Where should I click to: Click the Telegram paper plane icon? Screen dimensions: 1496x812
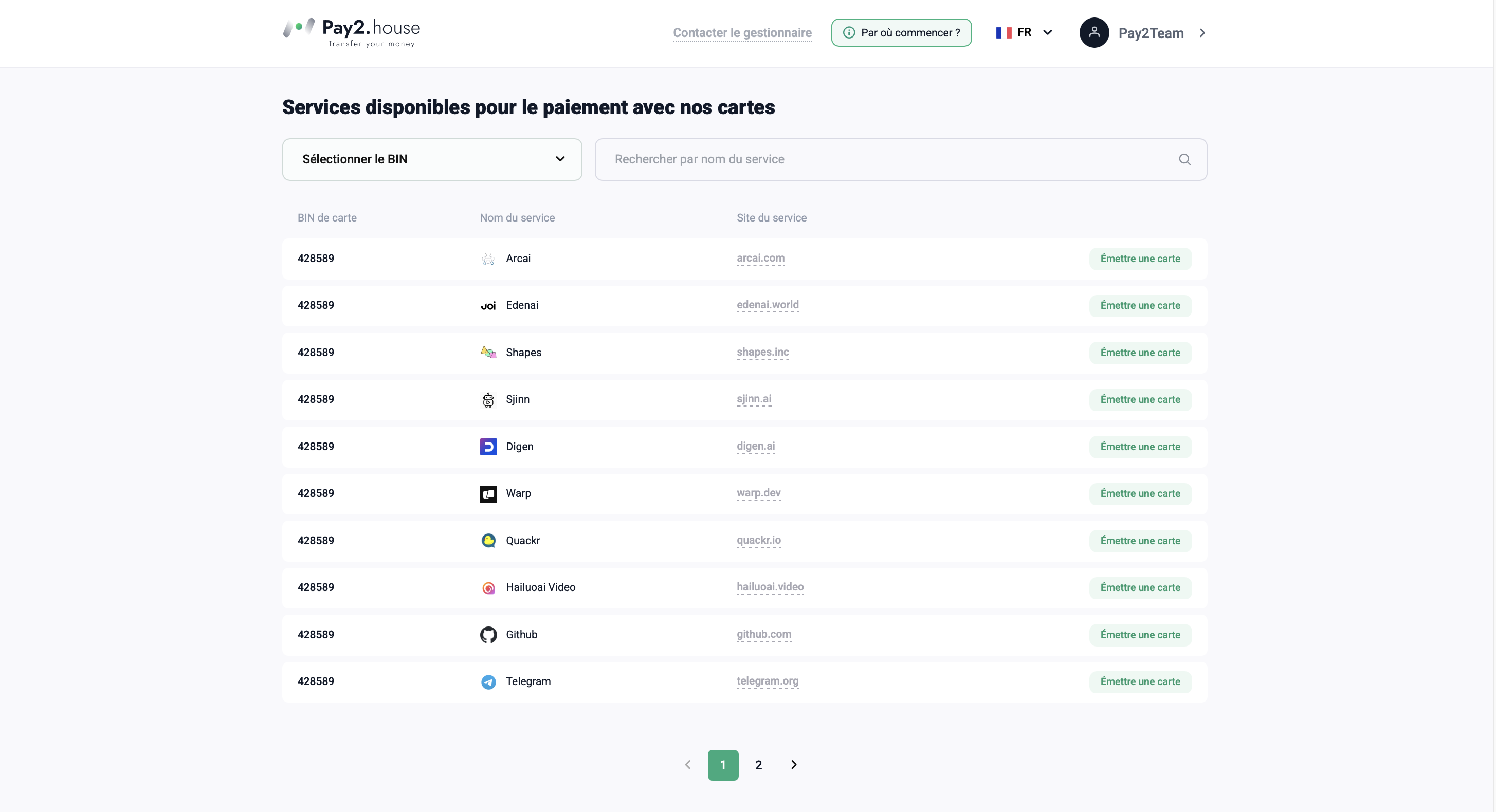[488, 682]
